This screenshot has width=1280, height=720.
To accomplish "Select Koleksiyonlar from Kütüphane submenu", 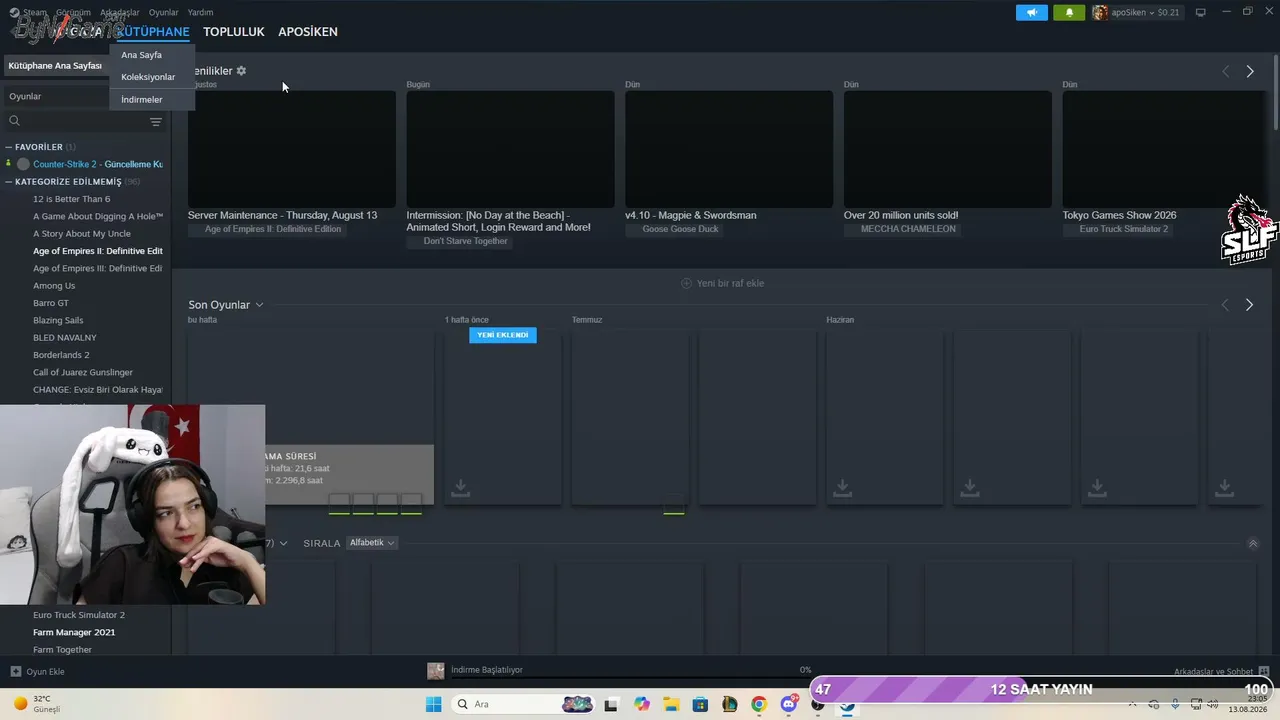I will point(148,77).
